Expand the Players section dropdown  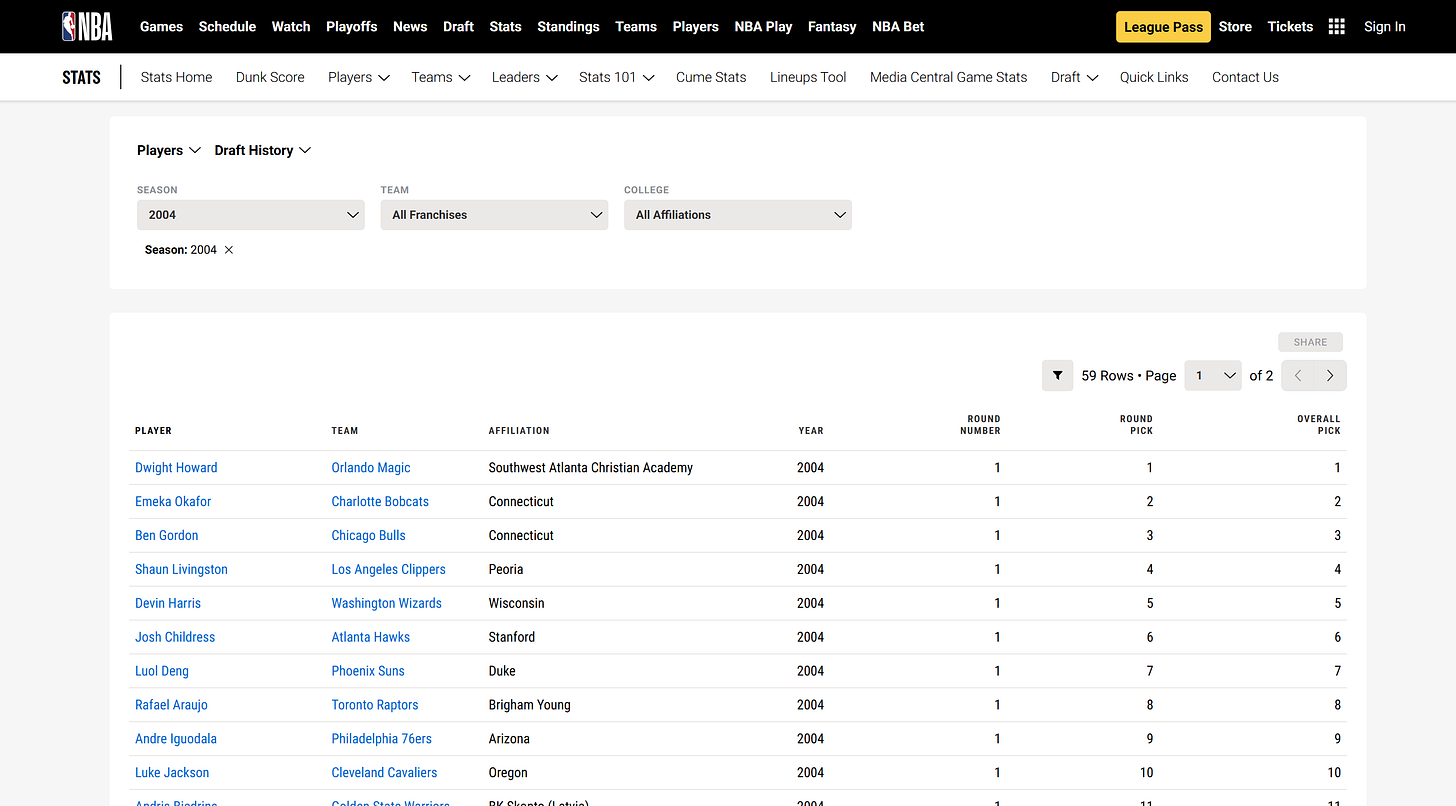[x=169, y=150]
